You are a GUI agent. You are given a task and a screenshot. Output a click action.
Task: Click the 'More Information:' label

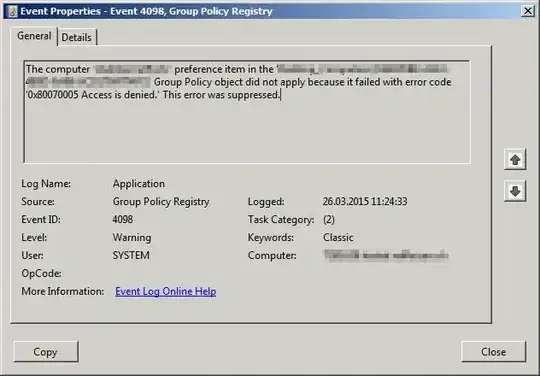pos(63,291)
